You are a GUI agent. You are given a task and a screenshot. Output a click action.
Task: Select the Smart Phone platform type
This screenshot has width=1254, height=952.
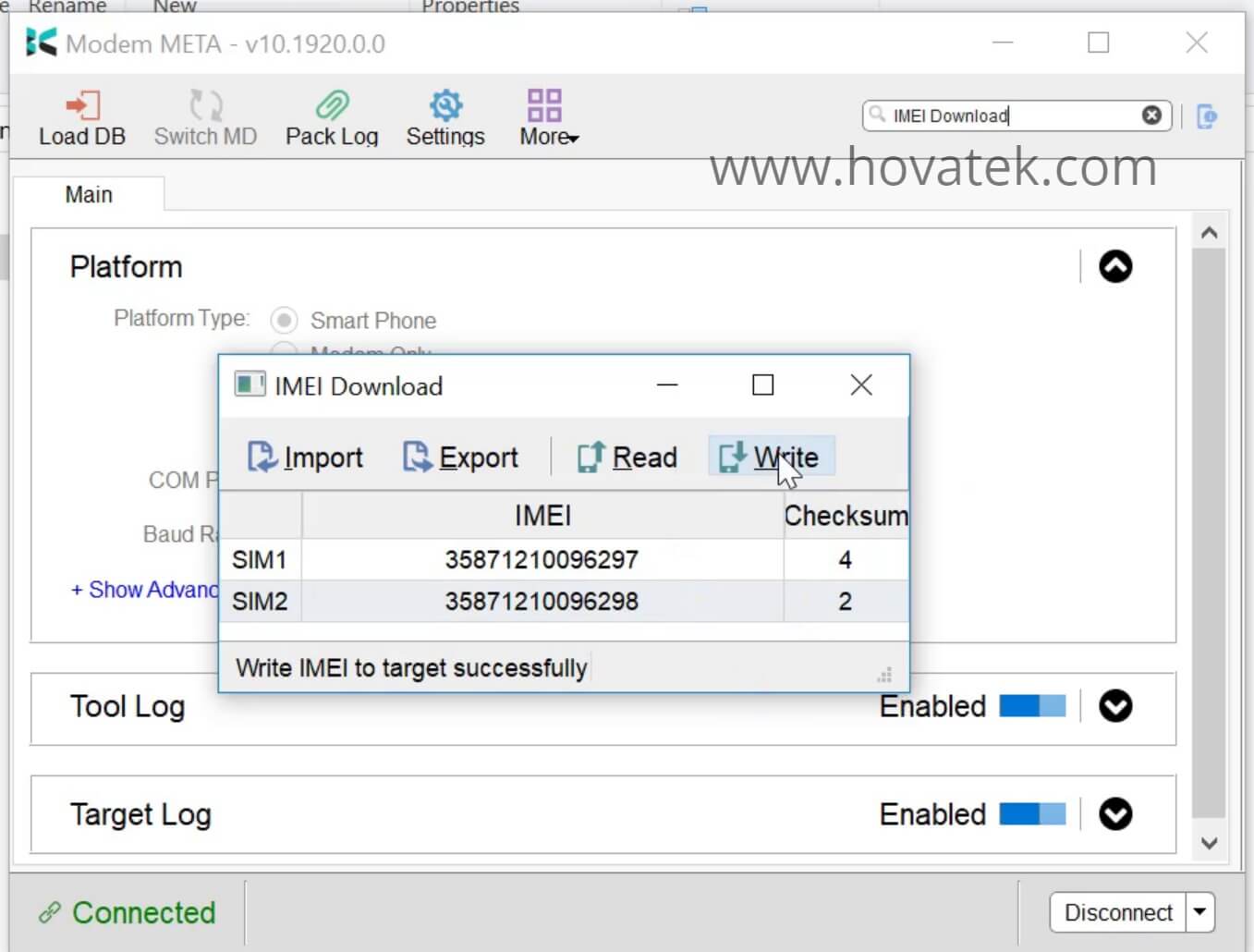click(x=284, y=320)
